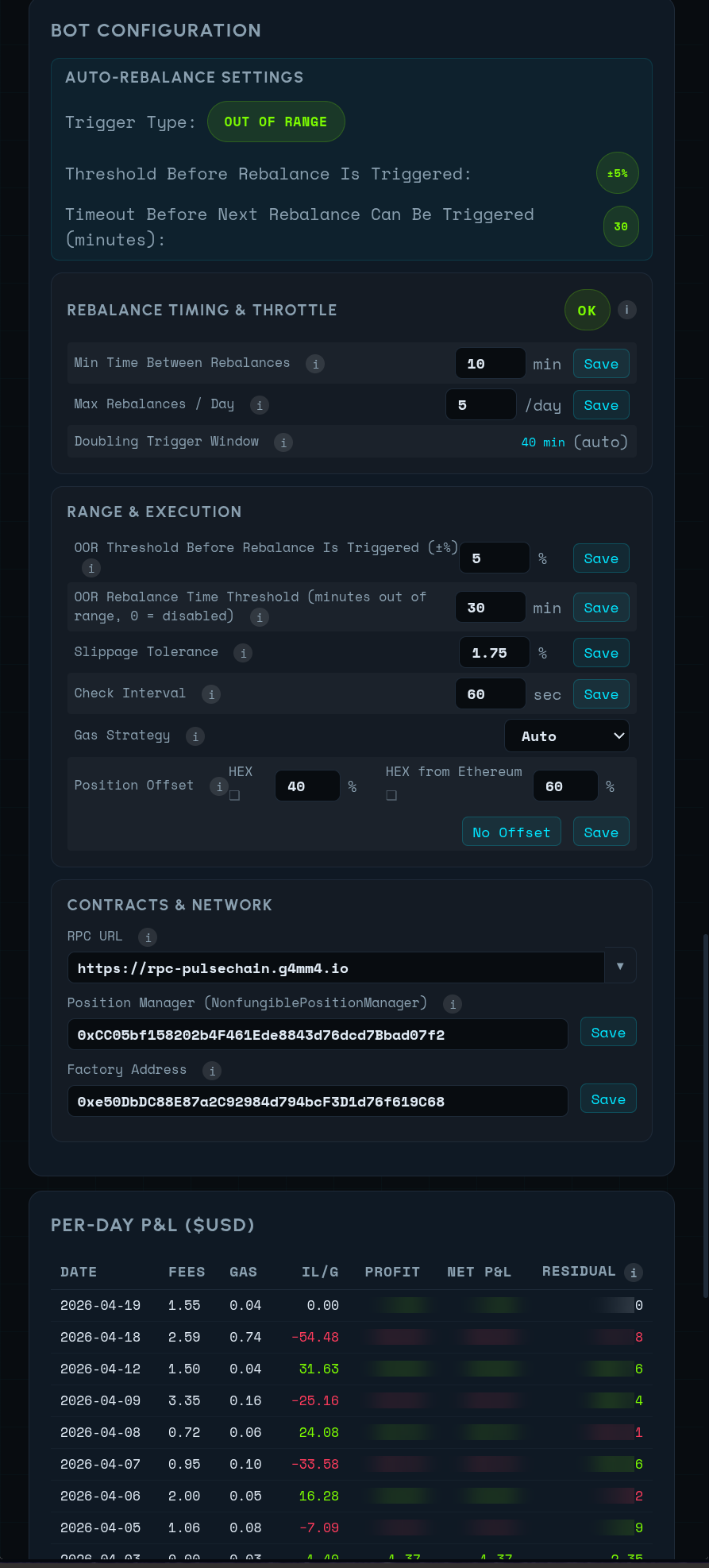
Task: Show info for Check Interval
Action: pos(210,694)
